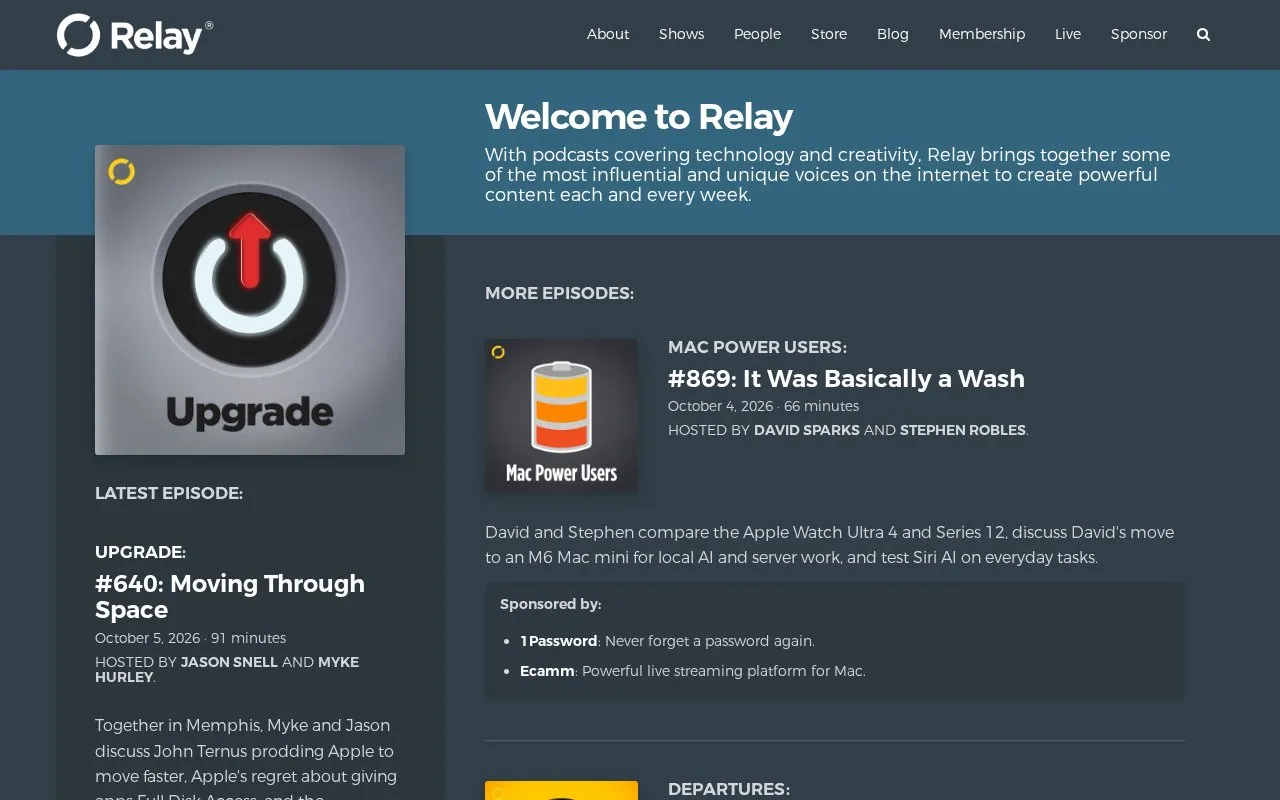1280x800 pixels.
Task: View David Sparks host page
Action: point(807,430)
